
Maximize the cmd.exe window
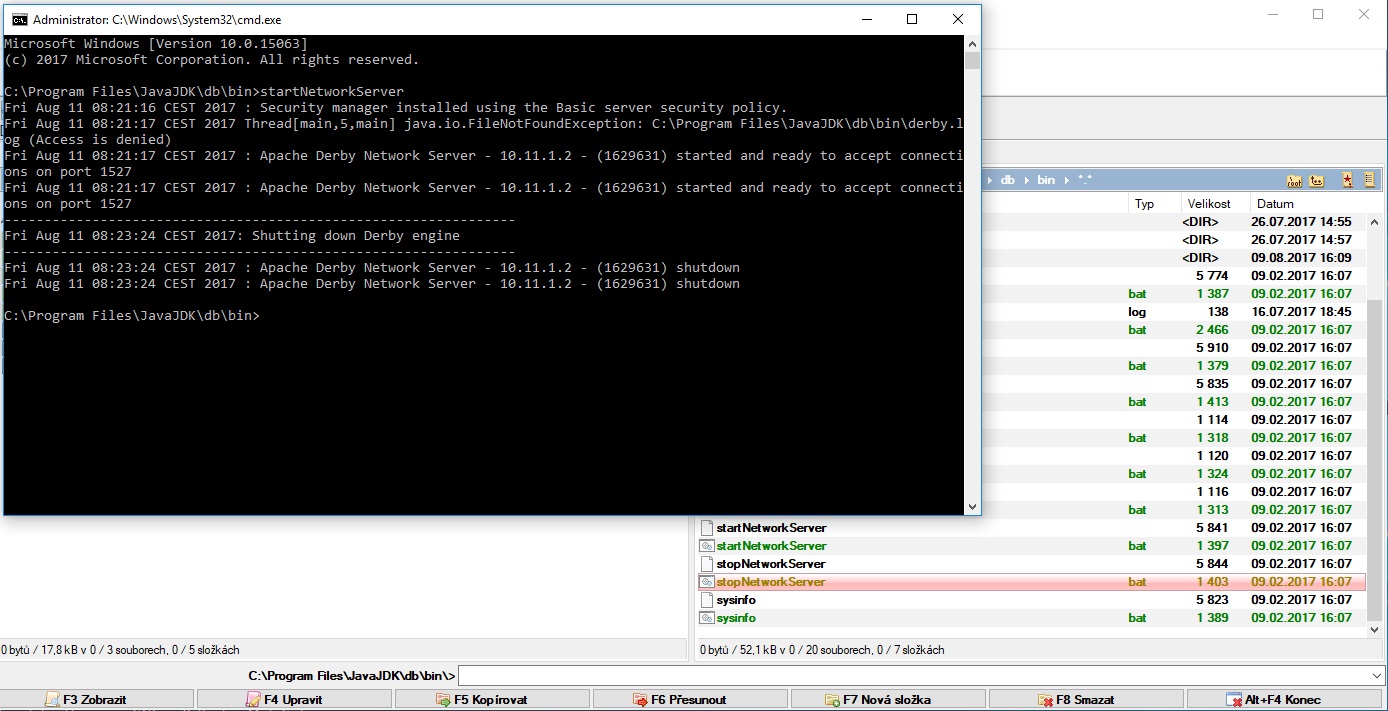pyautogui.click(x=912, y=19)
